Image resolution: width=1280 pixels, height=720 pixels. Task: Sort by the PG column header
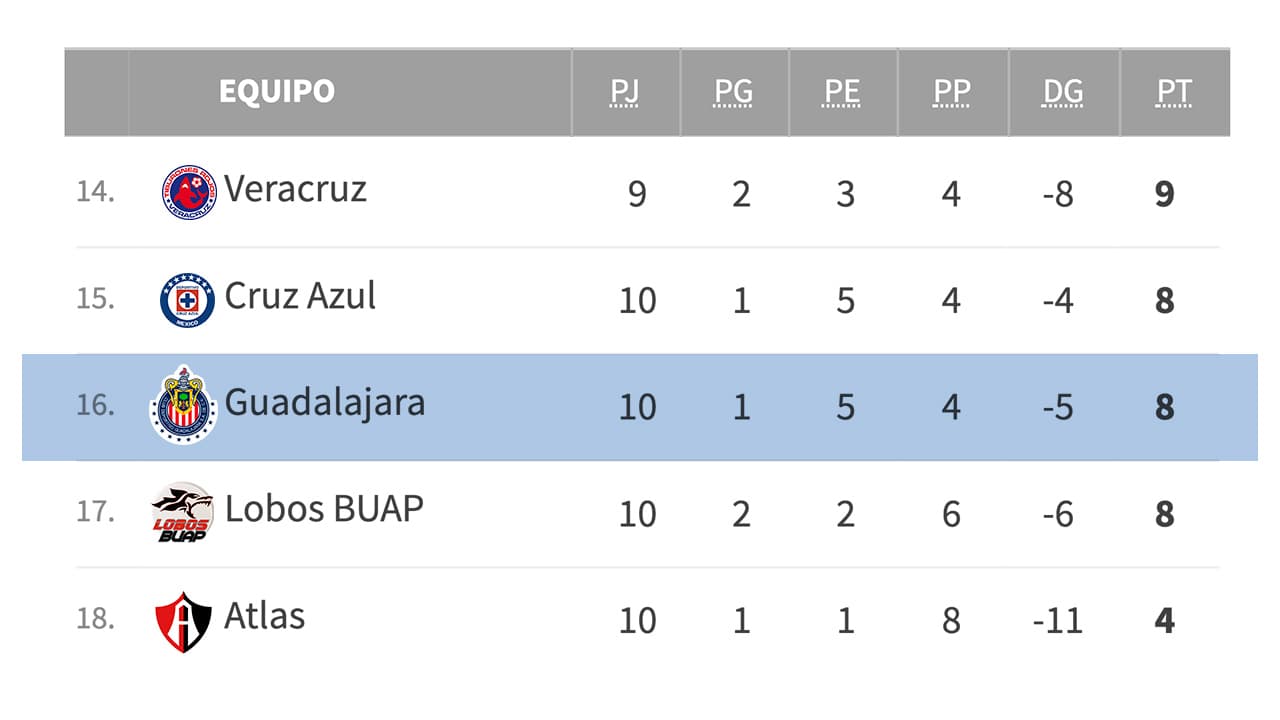pos(733,92)
